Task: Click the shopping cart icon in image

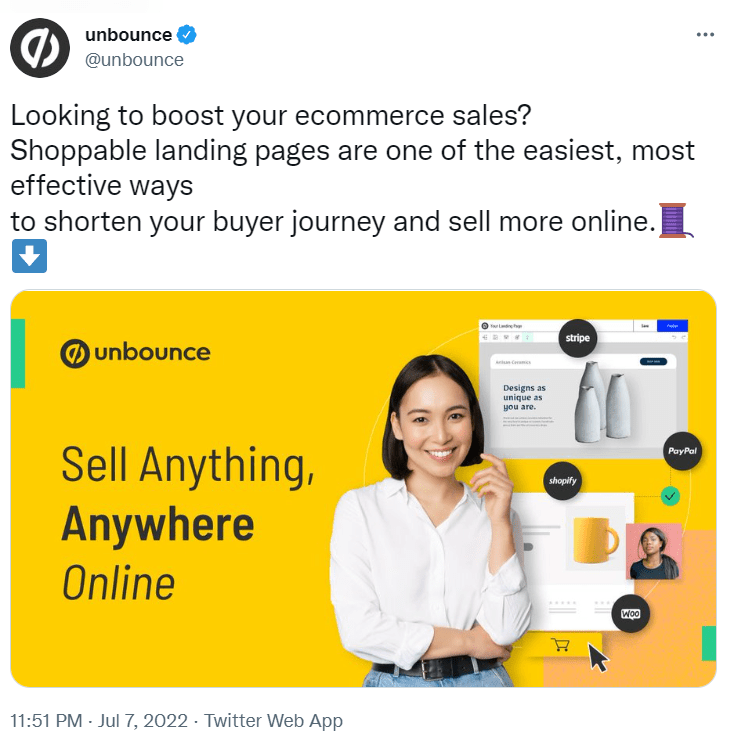Action: click(560, 644)
